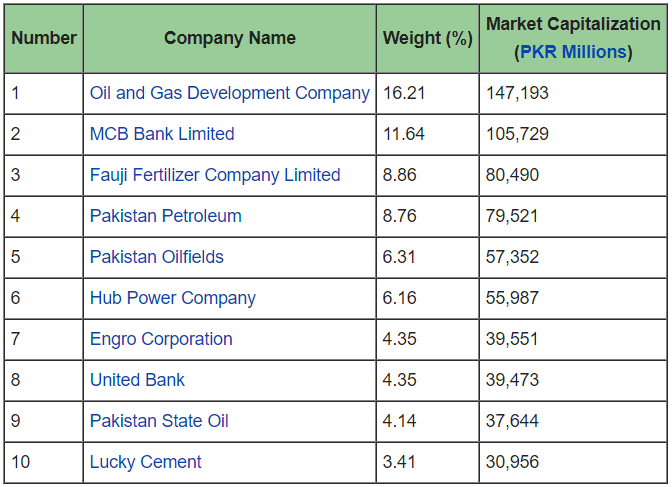Follow the United Bank link
The height and width of the screenshot is (487, 672).
tap(137, 380)
